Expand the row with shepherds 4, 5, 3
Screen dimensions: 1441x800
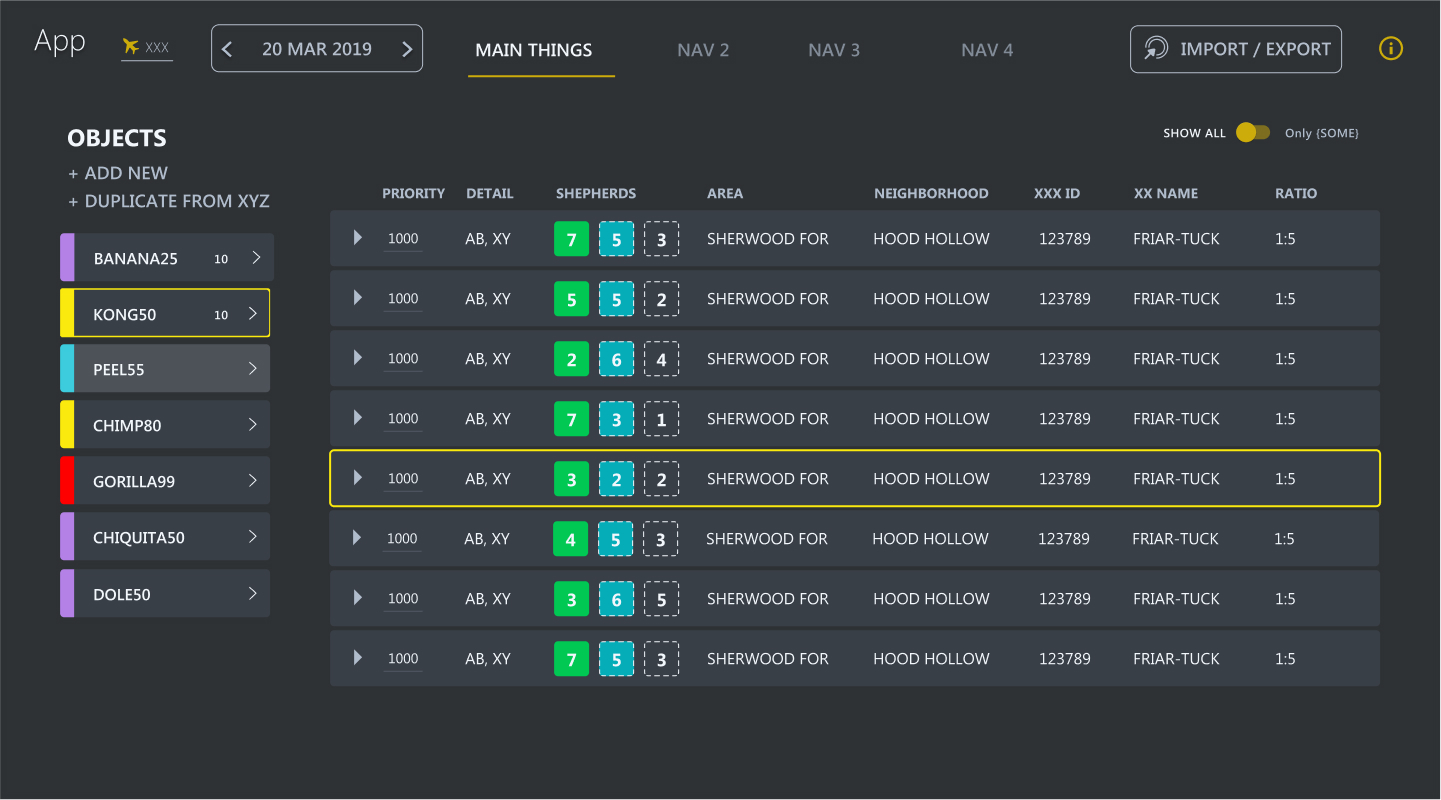[357, 538]
